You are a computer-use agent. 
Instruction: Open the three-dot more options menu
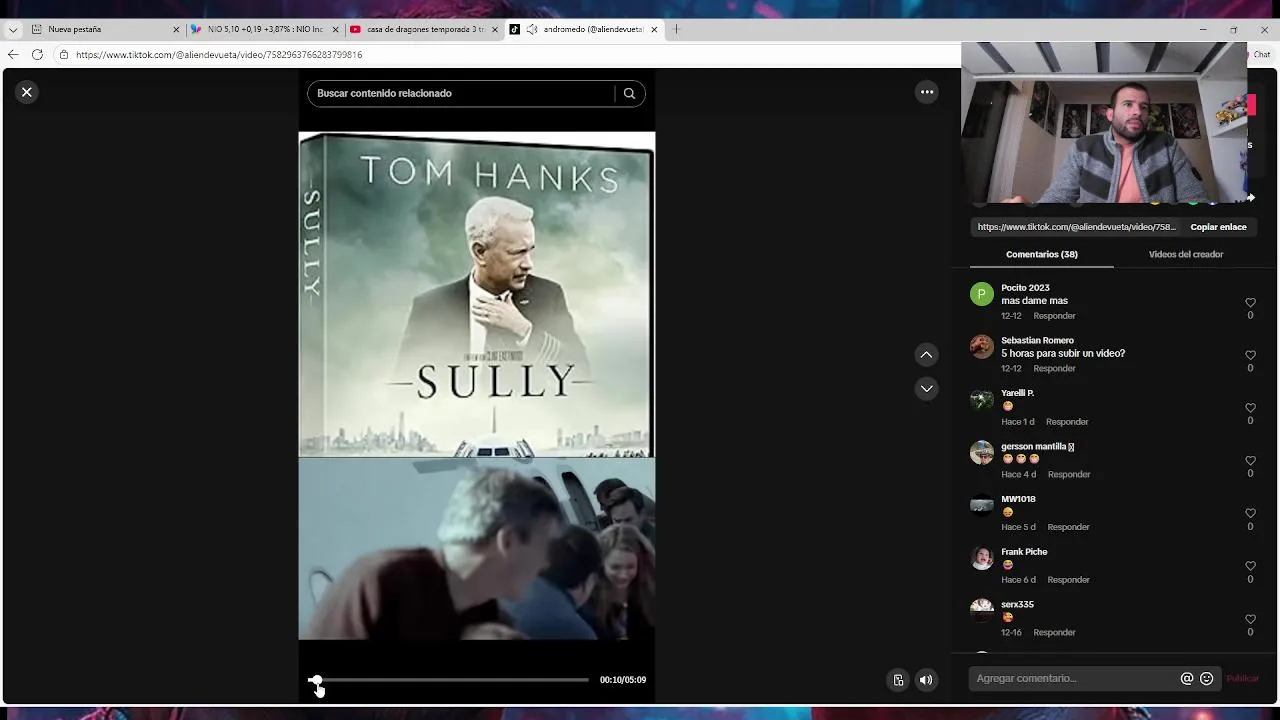point(927,92)
